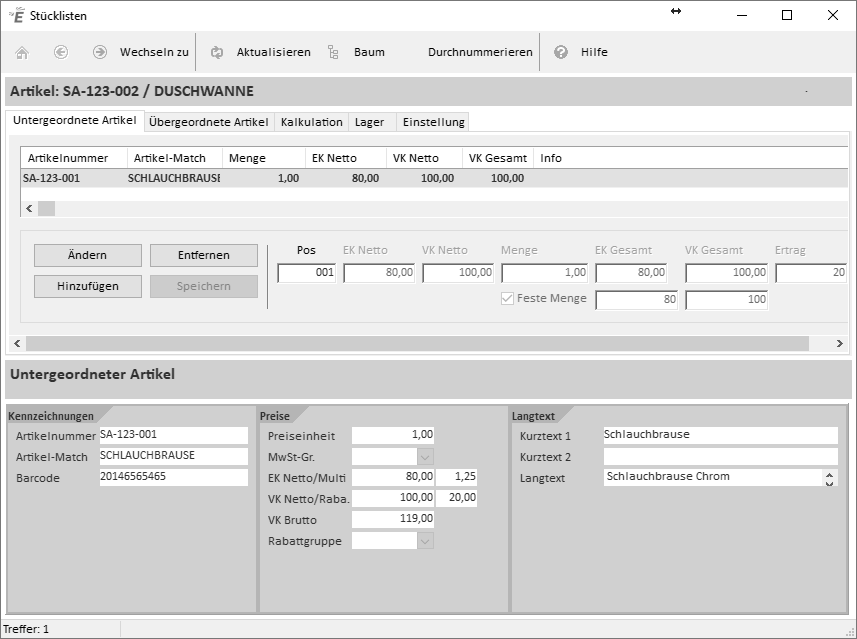
Task: Open Hilfe from the toolbar
Action: [x=594, y=52]
